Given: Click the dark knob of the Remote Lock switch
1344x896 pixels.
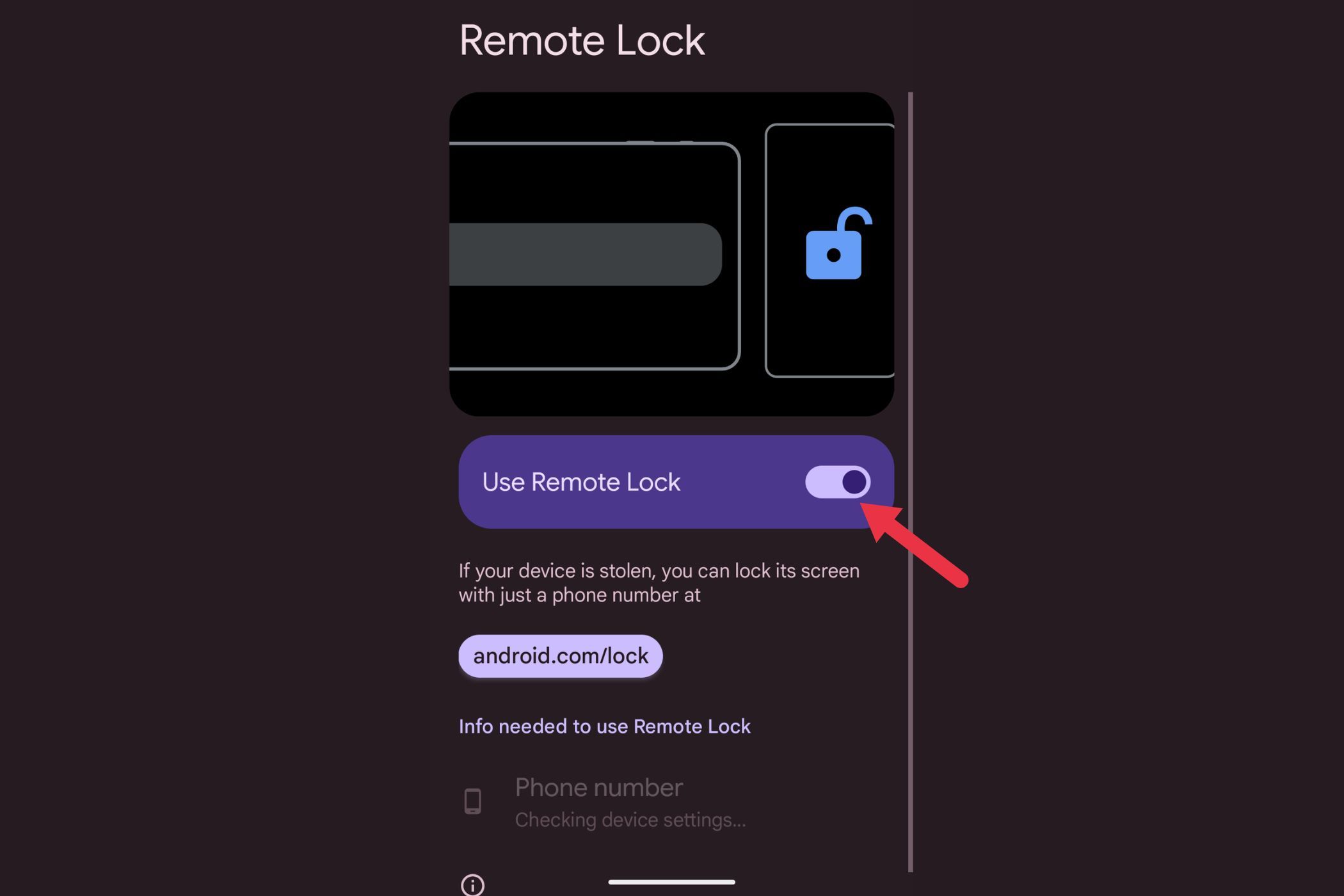Looking at the screenshot, I should coord(854,482).
